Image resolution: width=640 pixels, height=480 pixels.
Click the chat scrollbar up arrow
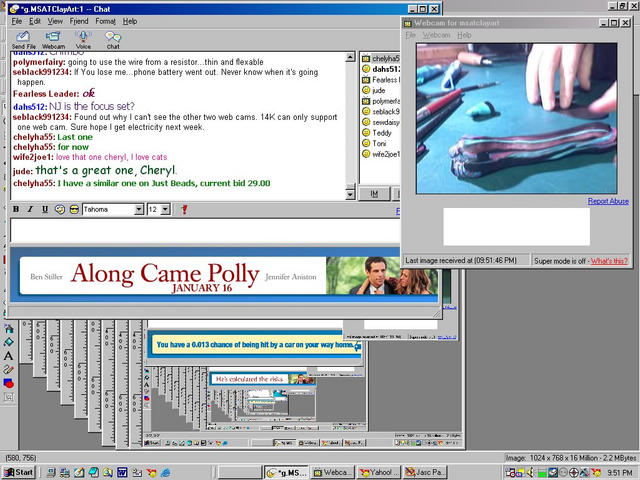pyautogui.click(x=350, y=57)
